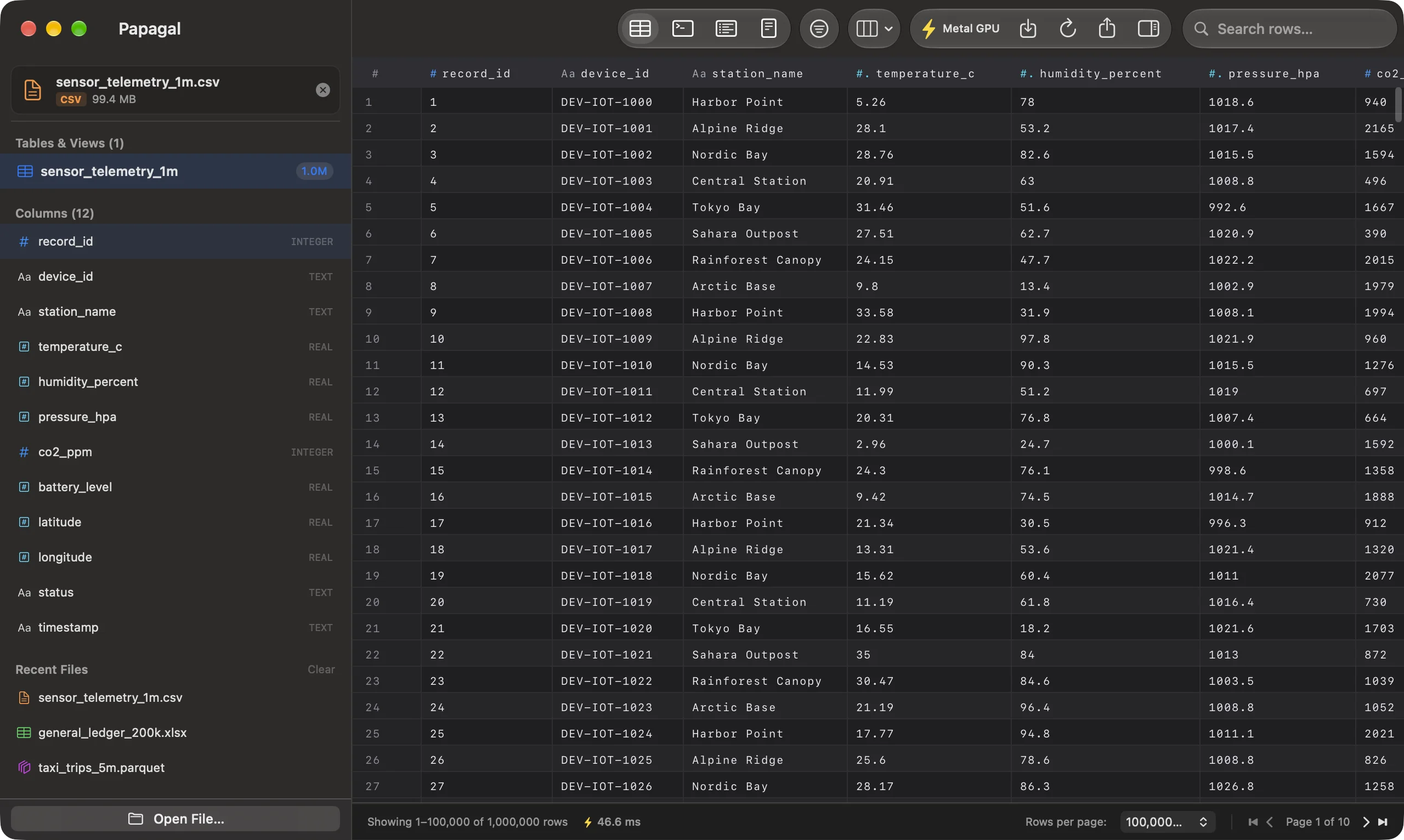
Task: Select the sensor_telemetry_1m table
Action: (x=175, y=171)
